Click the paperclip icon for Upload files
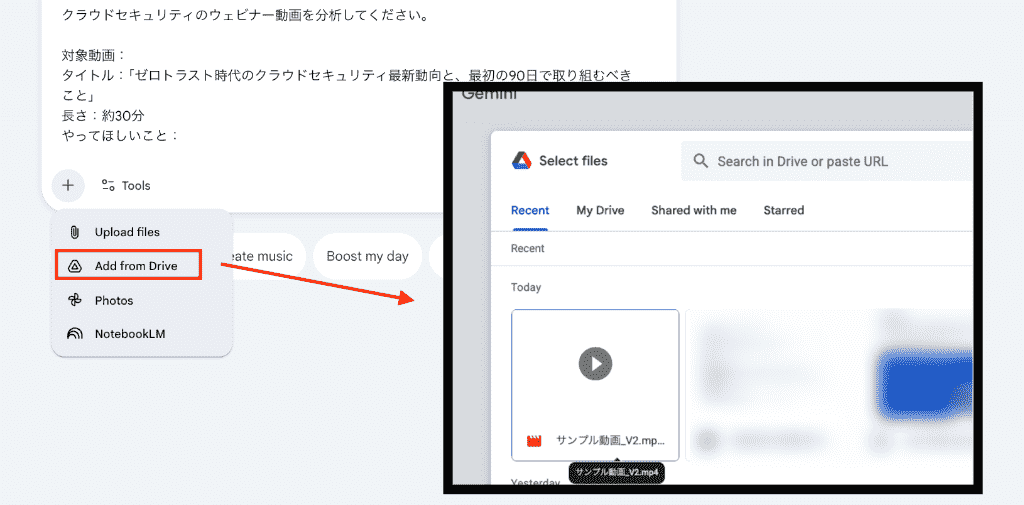The image size is (1024, 505). 75,232
